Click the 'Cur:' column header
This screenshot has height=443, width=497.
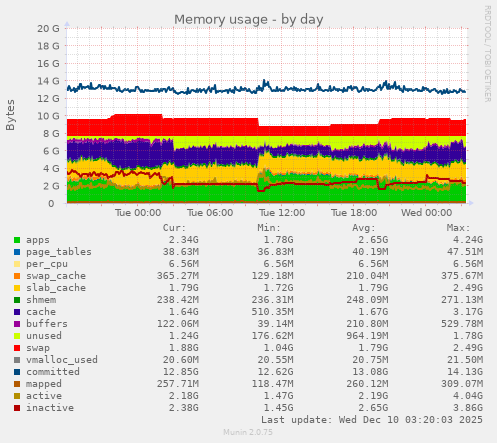click(174, 228)
